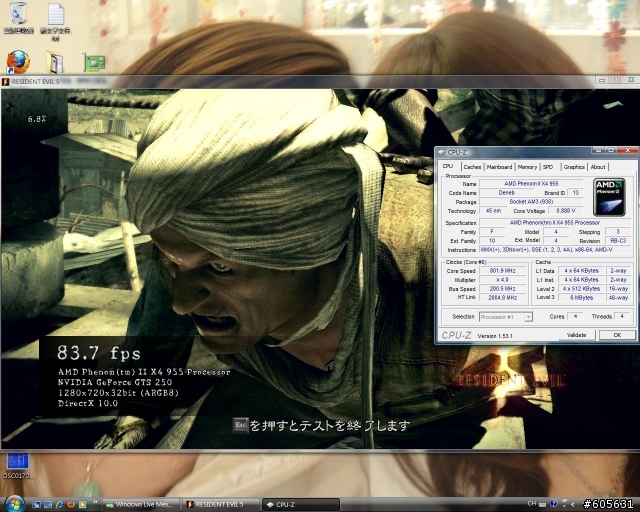Switch to the Caches tab
Viewport: 640px width, 512px height.
click(472, 167)
